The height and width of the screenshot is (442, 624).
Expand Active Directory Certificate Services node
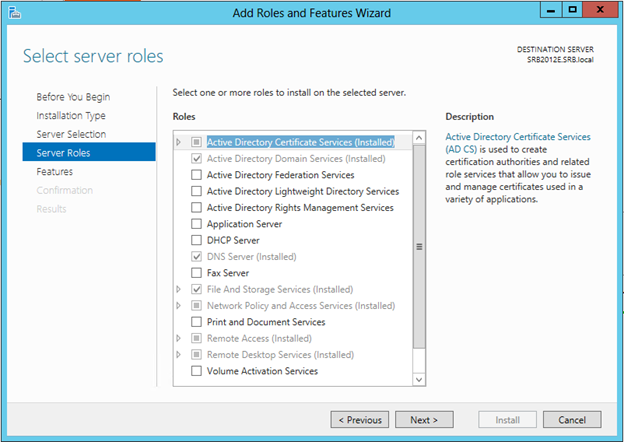tap(178, 142)
